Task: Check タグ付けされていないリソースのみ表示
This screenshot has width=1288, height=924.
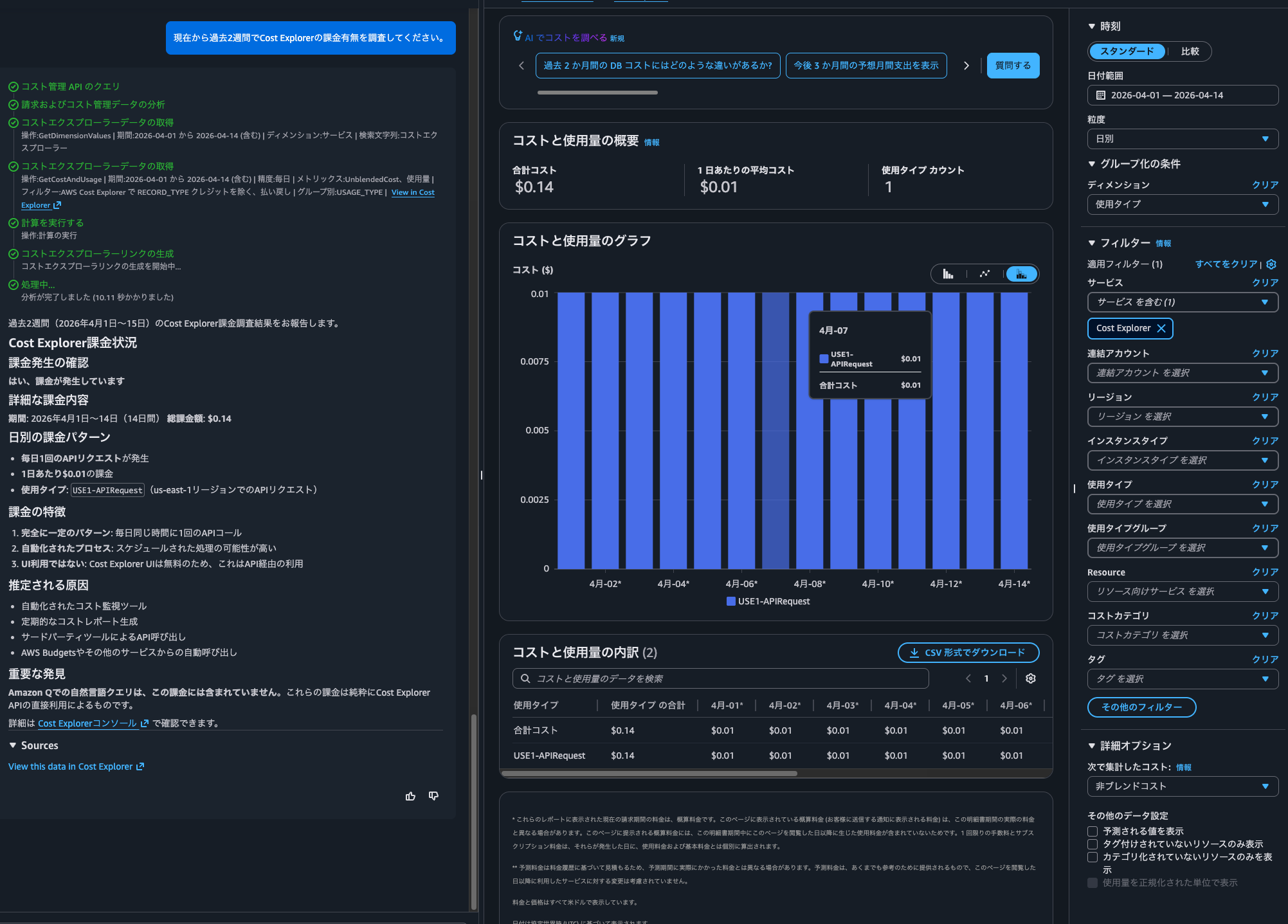Action: 1092,844
